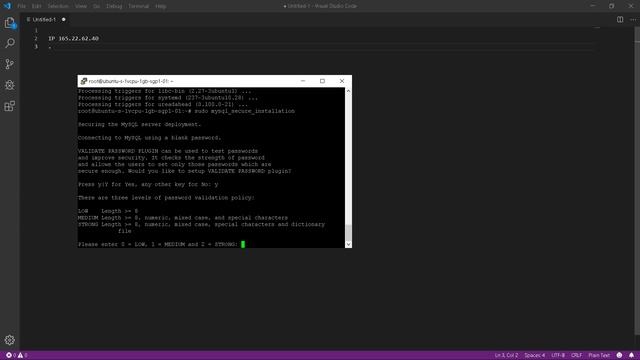Open the Debug menu
640x360 pixels.
[114, 6]
